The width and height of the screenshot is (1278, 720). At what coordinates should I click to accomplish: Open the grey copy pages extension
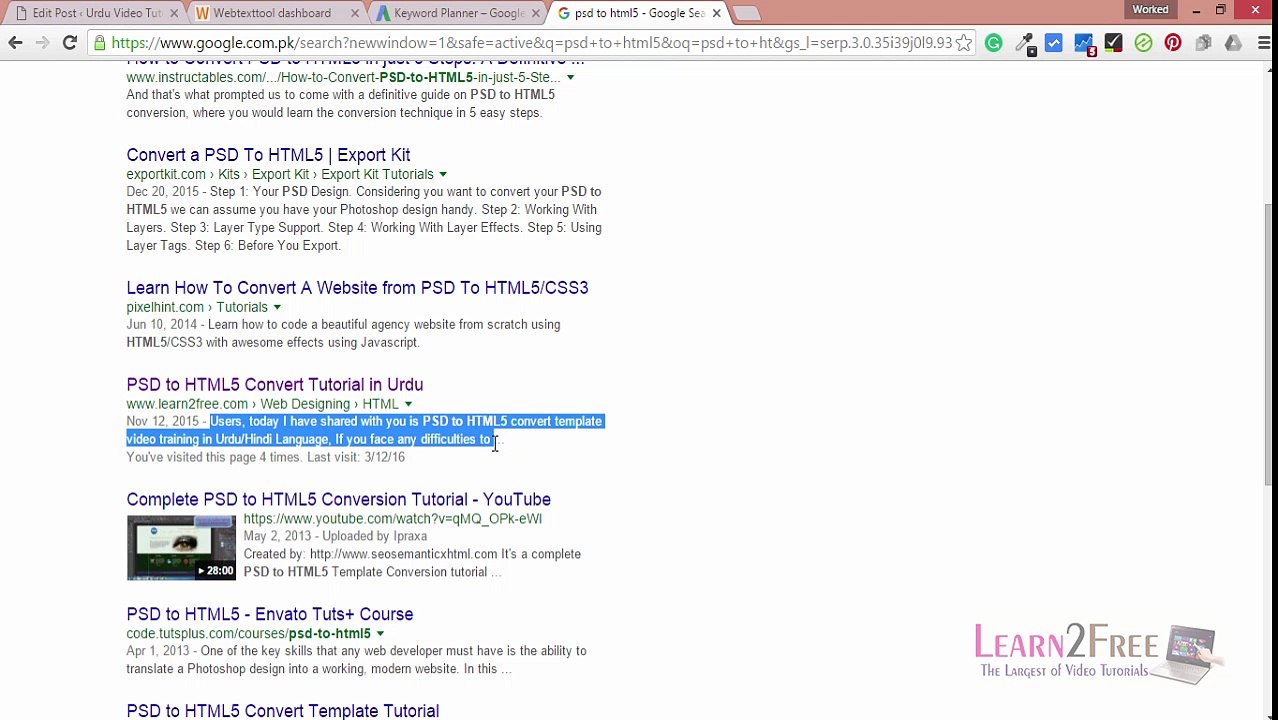point(1203,43)
